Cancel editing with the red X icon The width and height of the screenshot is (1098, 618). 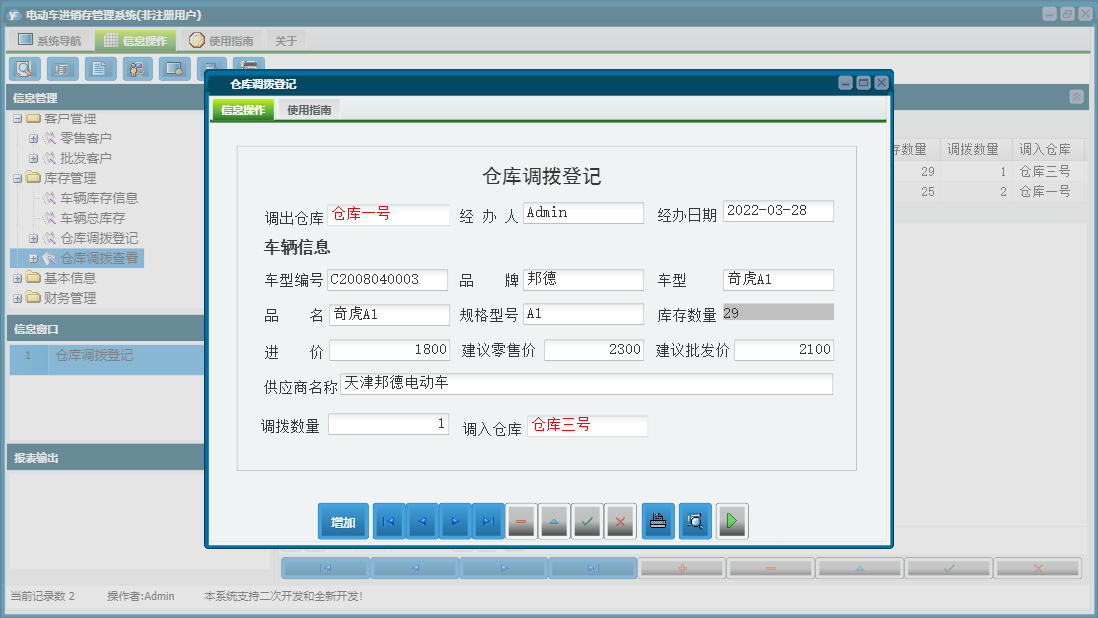(x=620, y=521)
